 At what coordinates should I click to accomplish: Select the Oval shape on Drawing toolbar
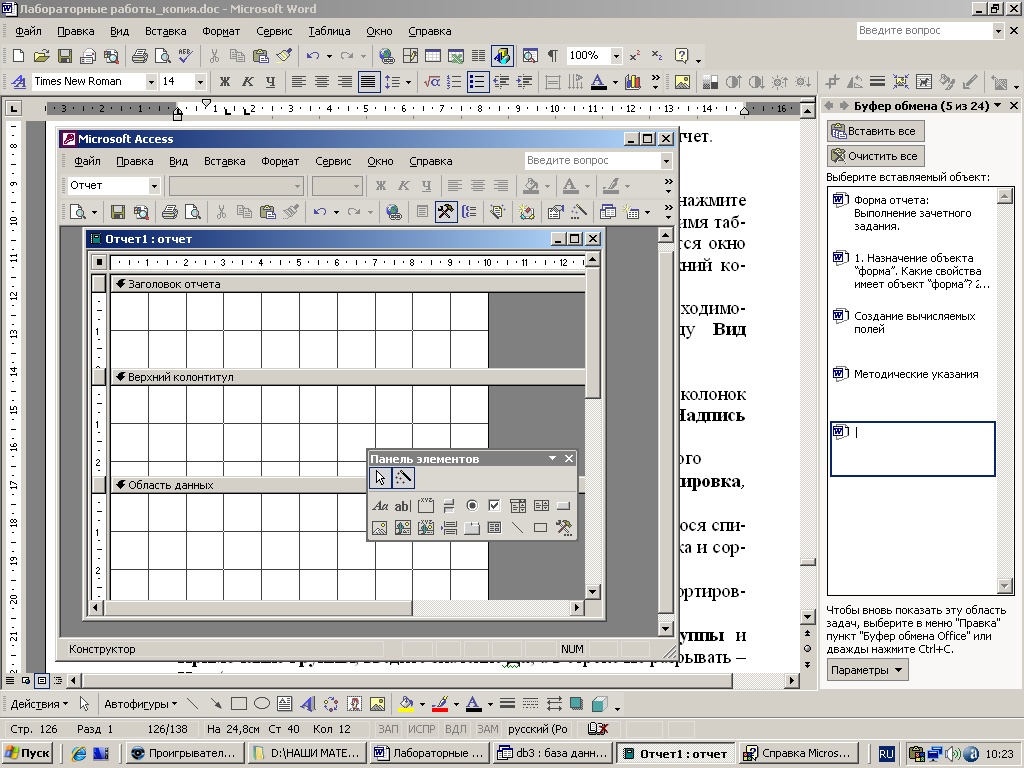(x=262, y=704)
